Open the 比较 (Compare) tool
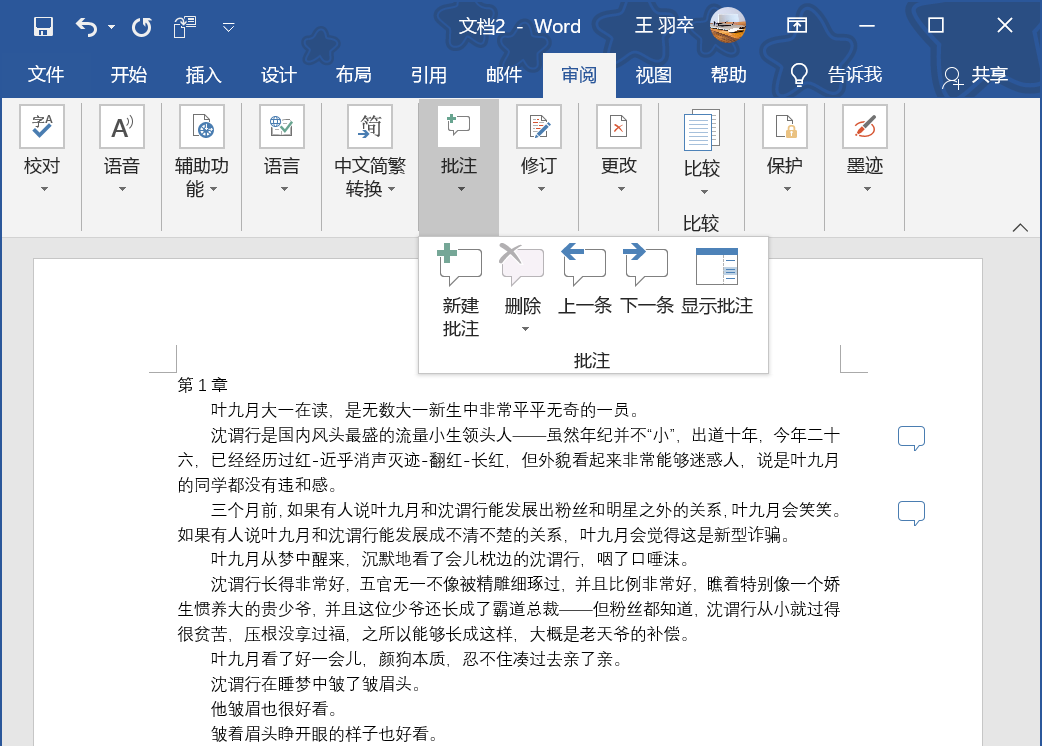The width and height of the screenshot is (1042, 746). tap(701, 140)
